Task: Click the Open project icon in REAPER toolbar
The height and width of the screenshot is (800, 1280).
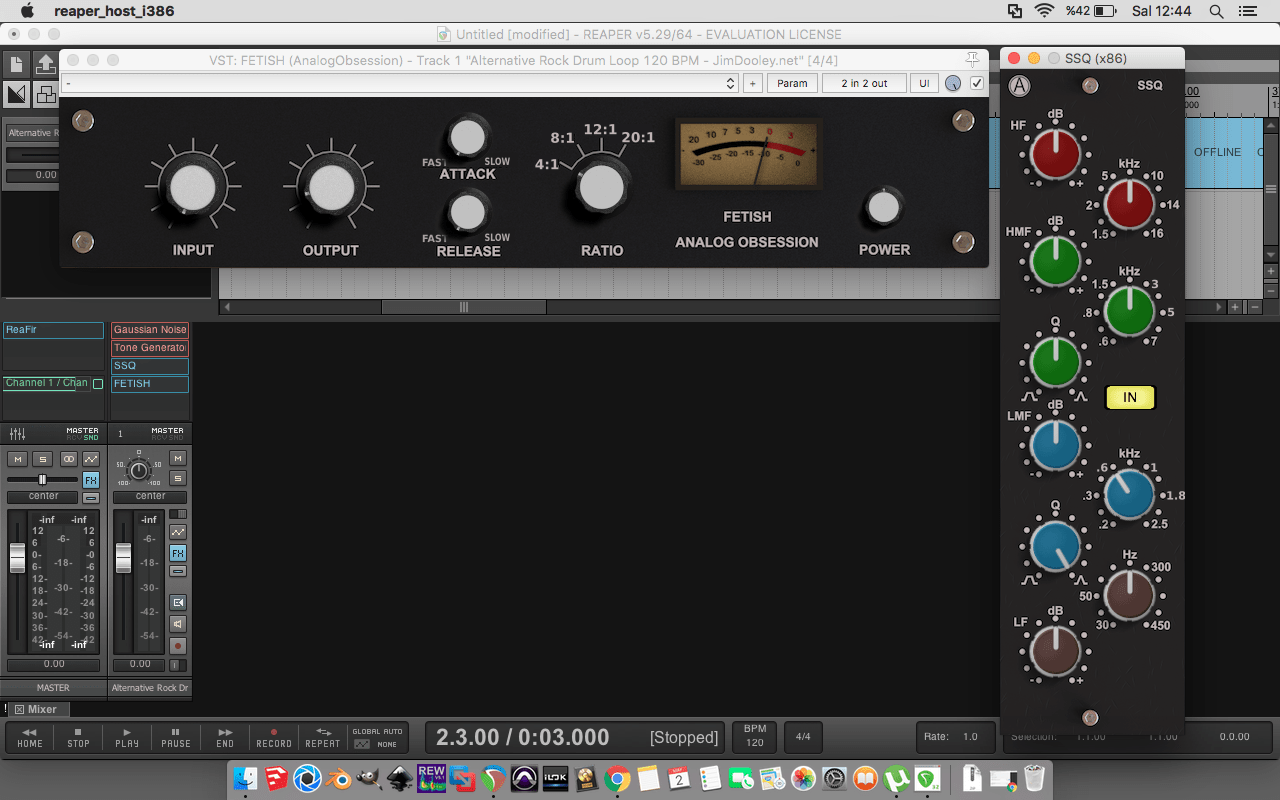Action: click(45, 65)
